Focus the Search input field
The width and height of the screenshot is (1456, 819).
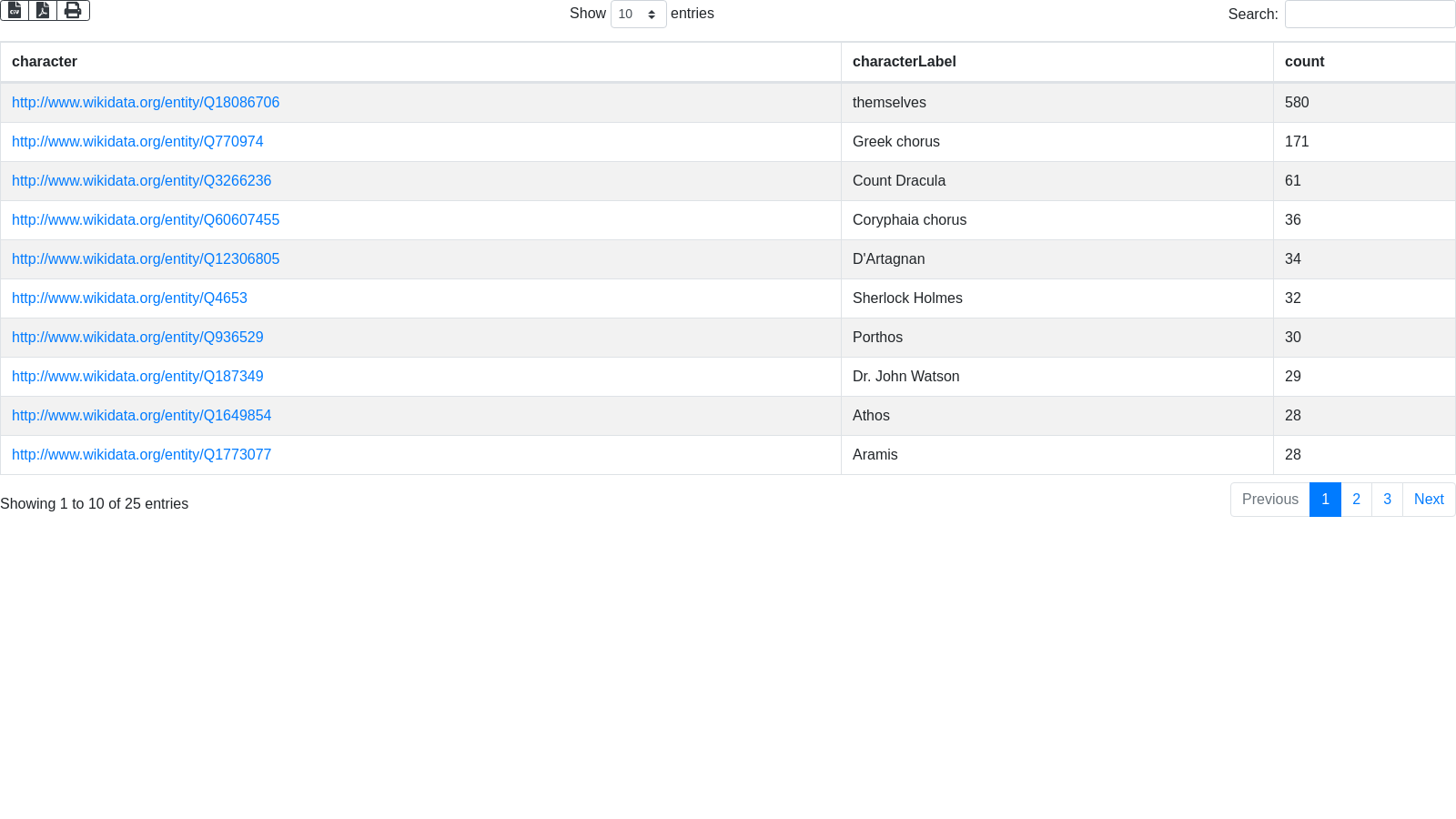coord(1369,15)
